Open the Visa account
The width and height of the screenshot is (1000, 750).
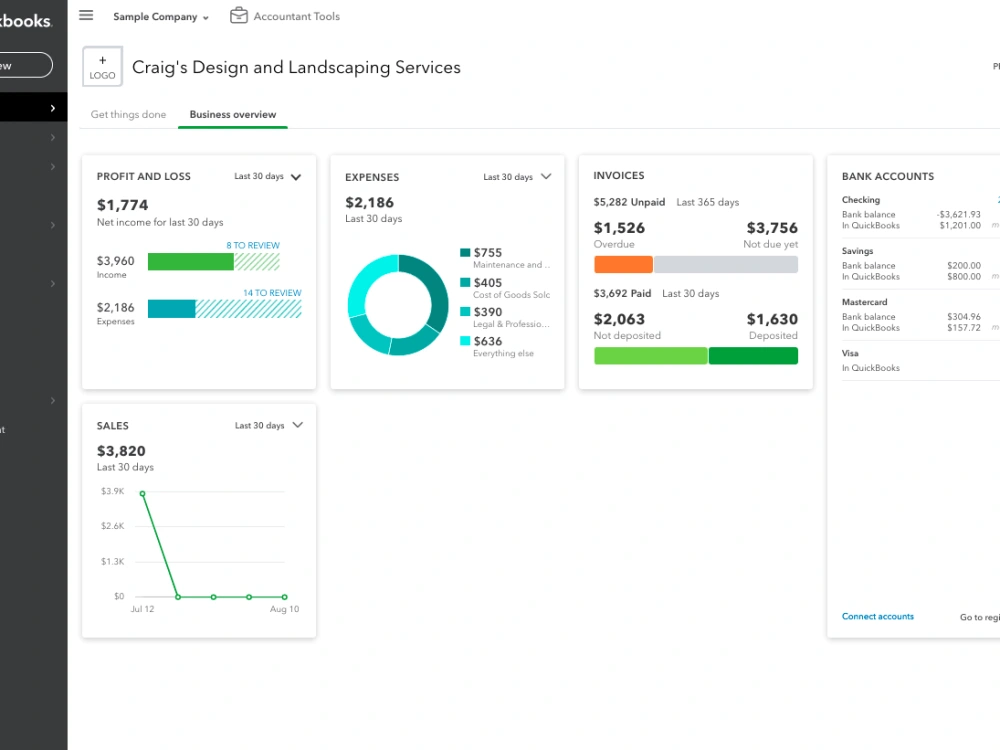click(849, 353)
